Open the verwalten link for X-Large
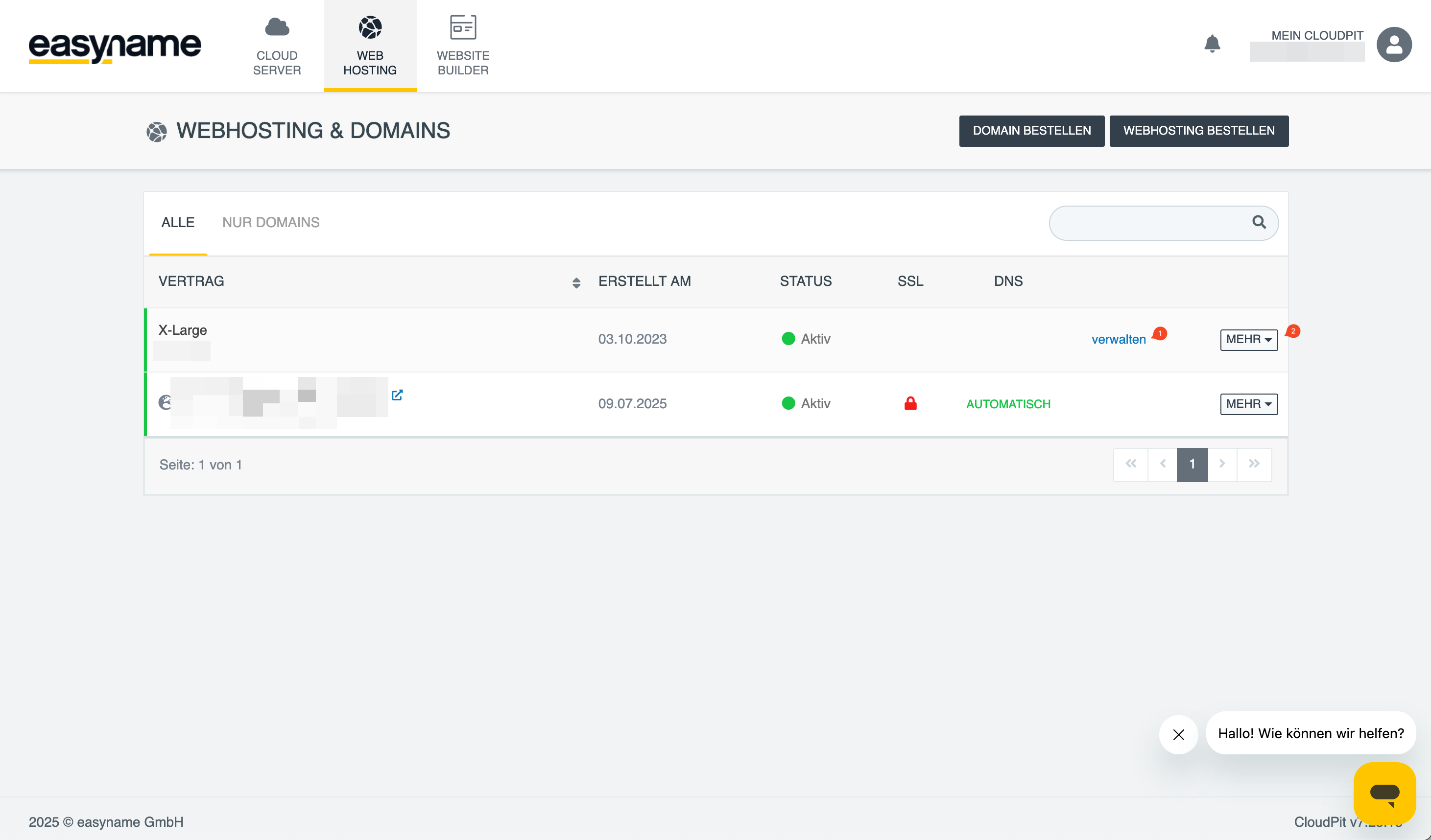This screenshot has height=840, width=1431. point(1118,339)
